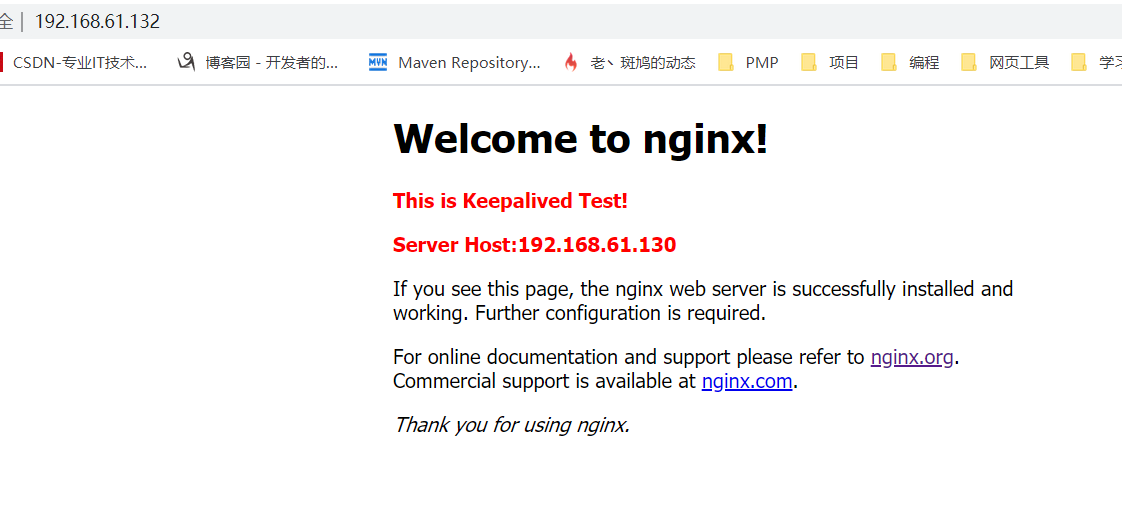Open the PMP bookmark folder icon
The height and width of the screenshot is (513, 1122).
coord(726,62)
